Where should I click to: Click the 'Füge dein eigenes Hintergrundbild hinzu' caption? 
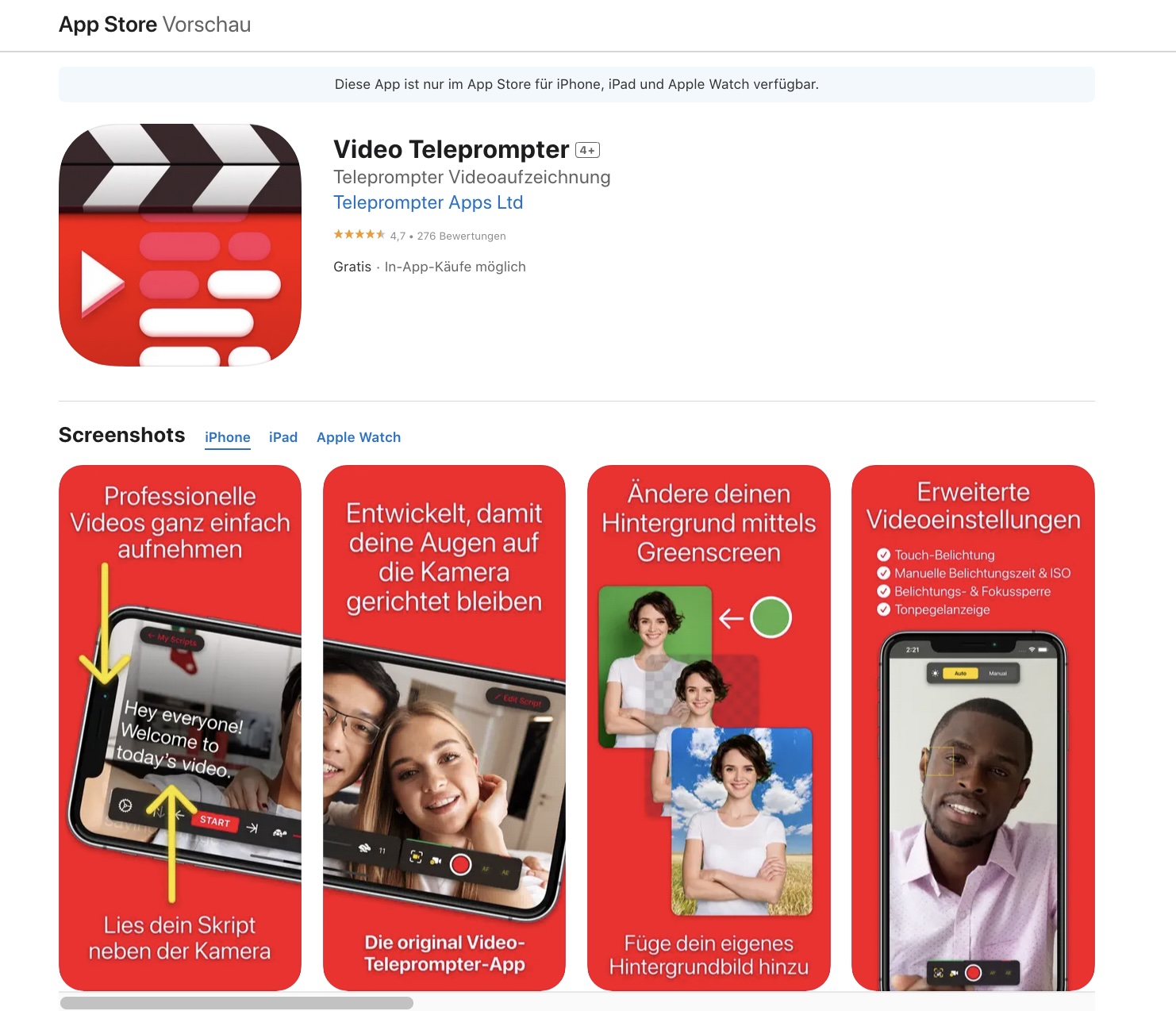coord(709,955)
